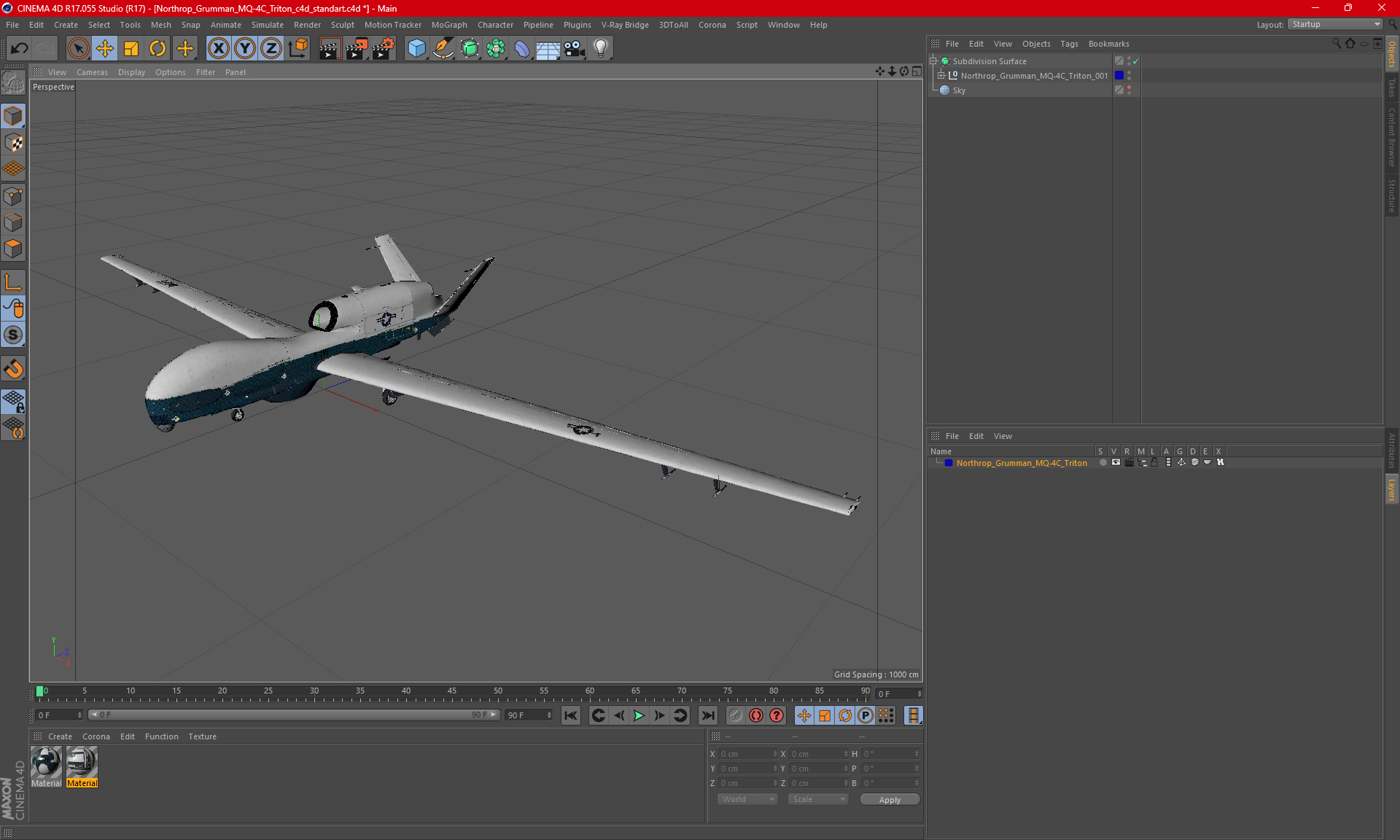Viewport: 1400px width, 840px height.
Task: Open the Layers side tab
Action: [1392, 489]
